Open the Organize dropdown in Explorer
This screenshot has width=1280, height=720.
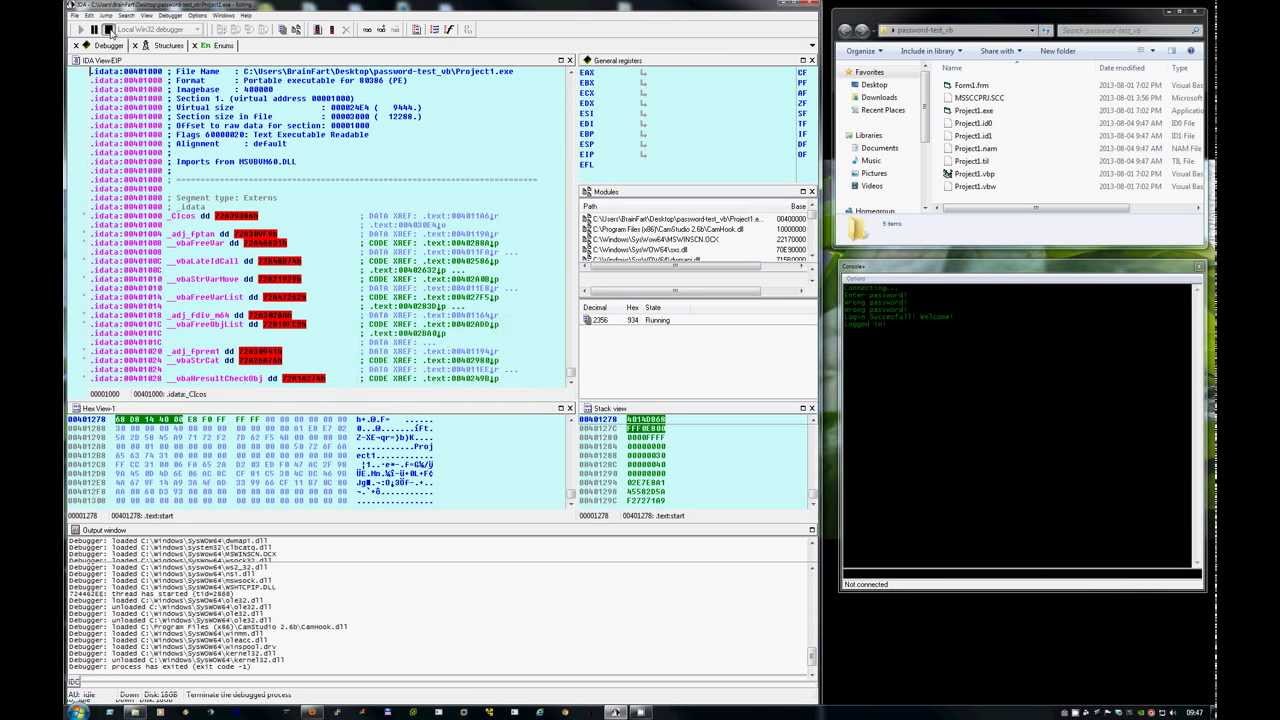[x=864, y=51]
